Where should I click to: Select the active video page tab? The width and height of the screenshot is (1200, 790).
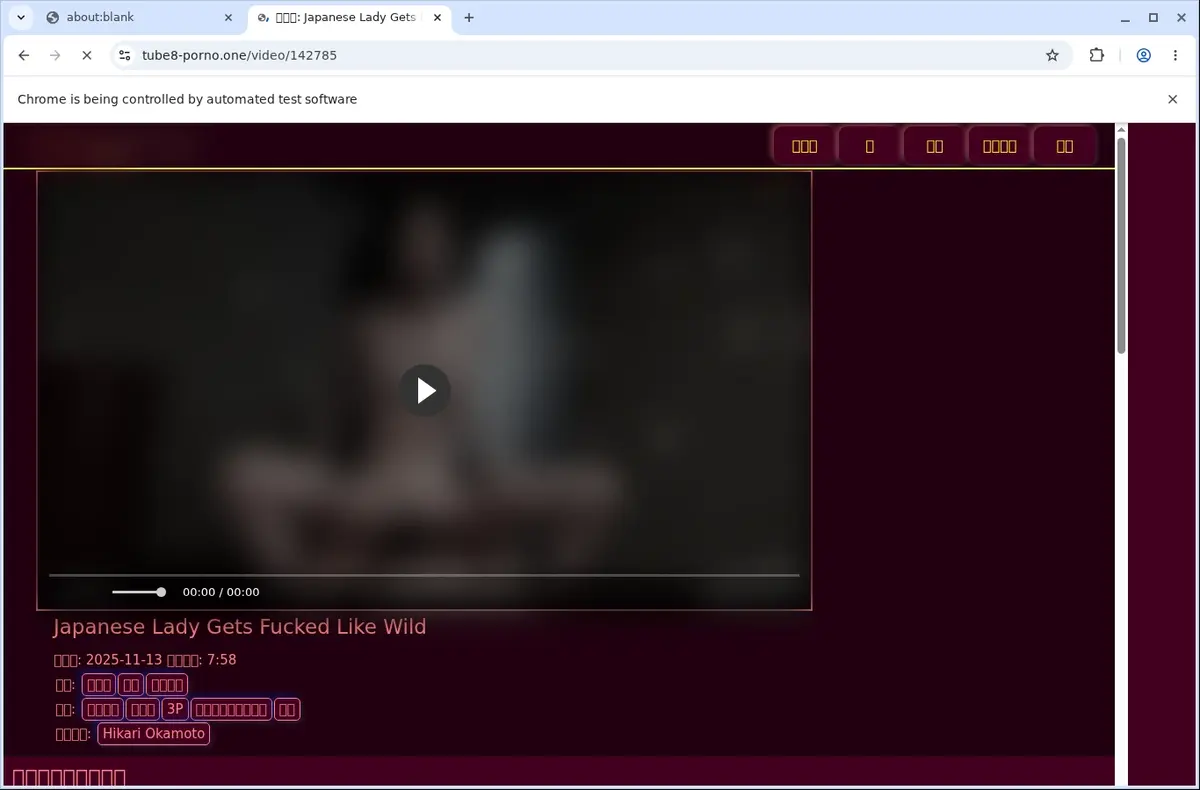[348, 17]
